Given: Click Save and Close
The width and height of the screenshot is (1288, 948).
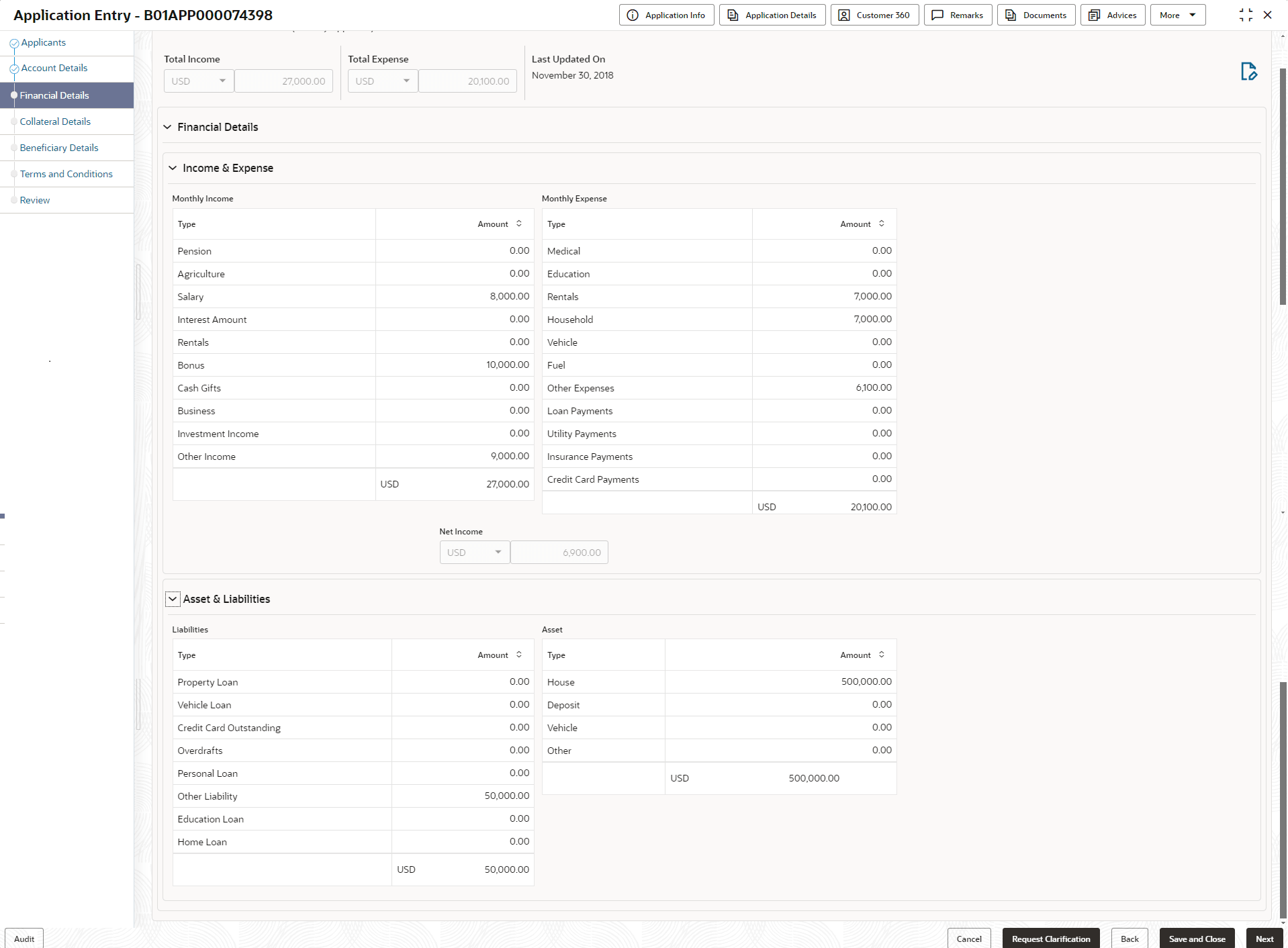Looking at the screenshot, I should tap(1197, 939).
